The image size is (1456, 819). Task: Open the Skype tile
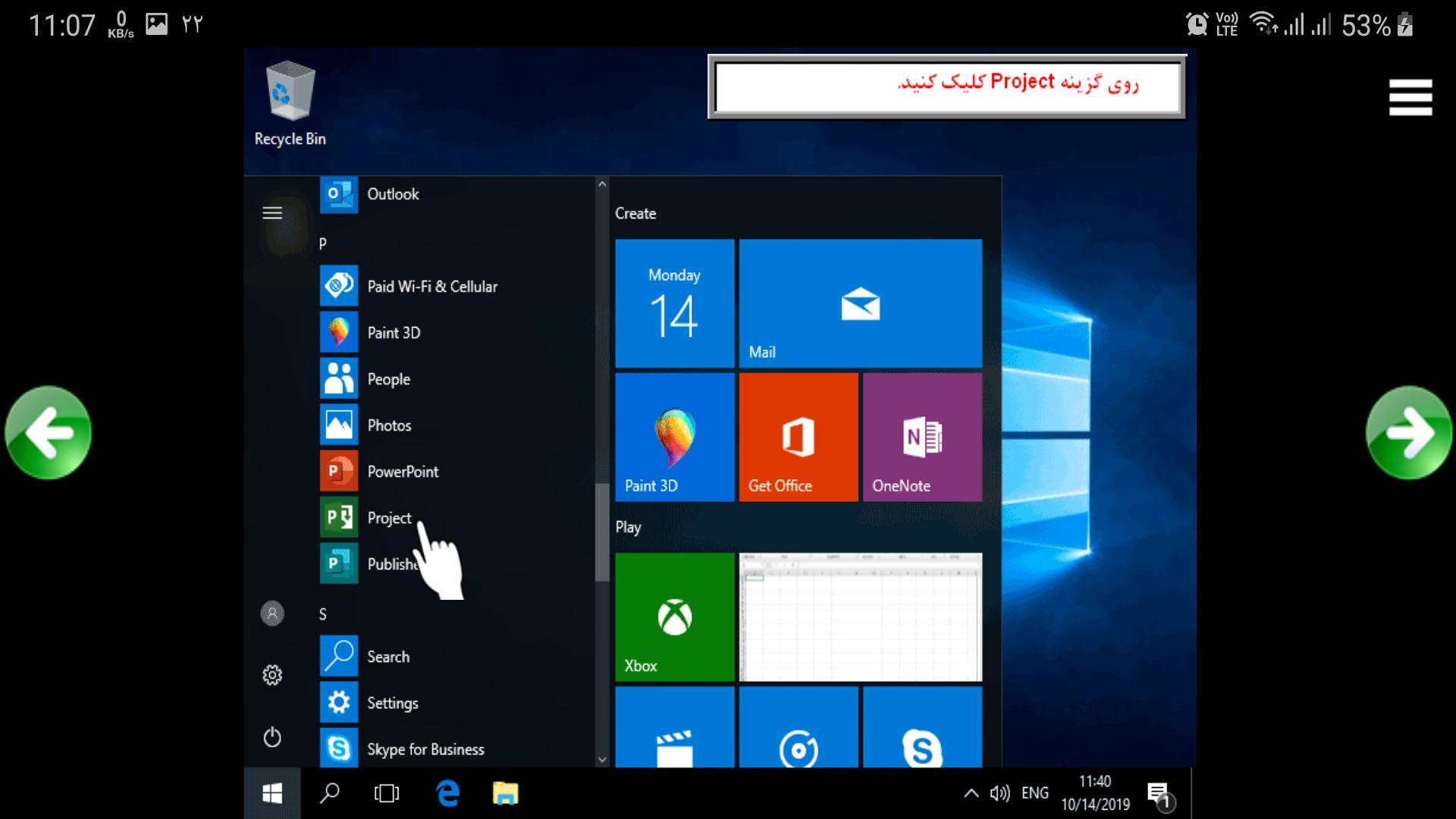coord(922,727)
